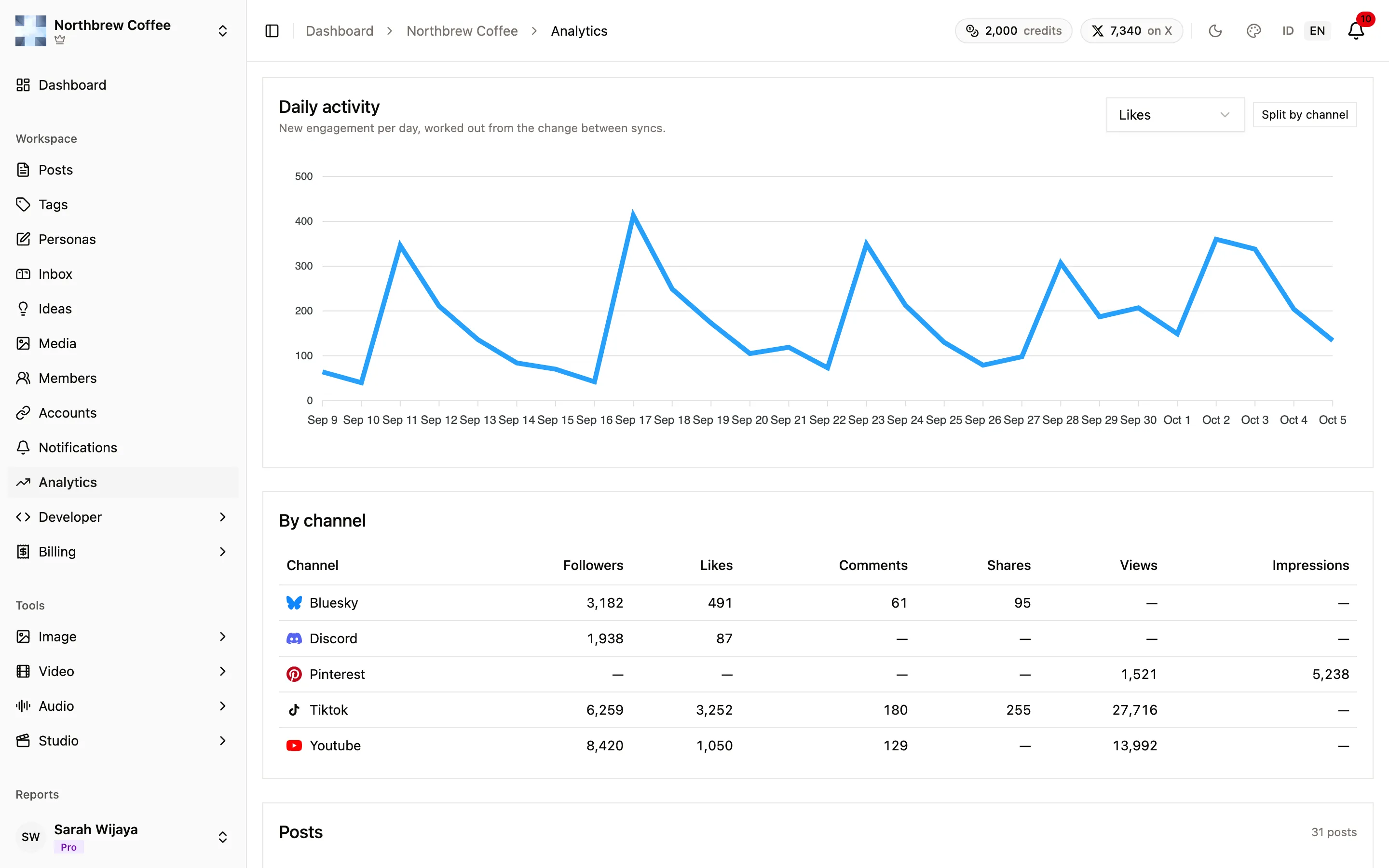Click the Tiktok views value 27,716
Viewport: 1389px width, 868px height.
1135,710
